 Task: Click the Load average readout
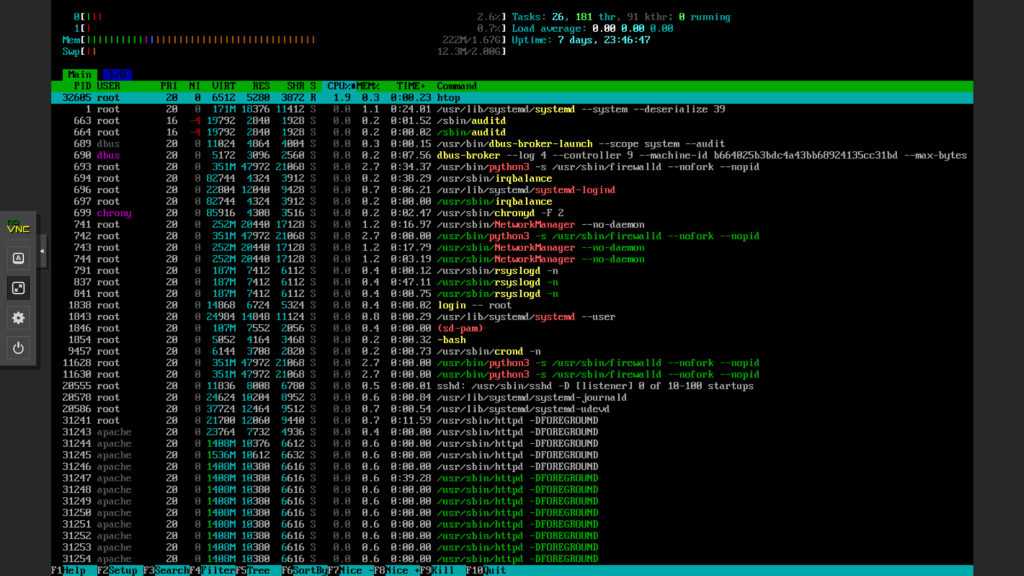(592, 29)
